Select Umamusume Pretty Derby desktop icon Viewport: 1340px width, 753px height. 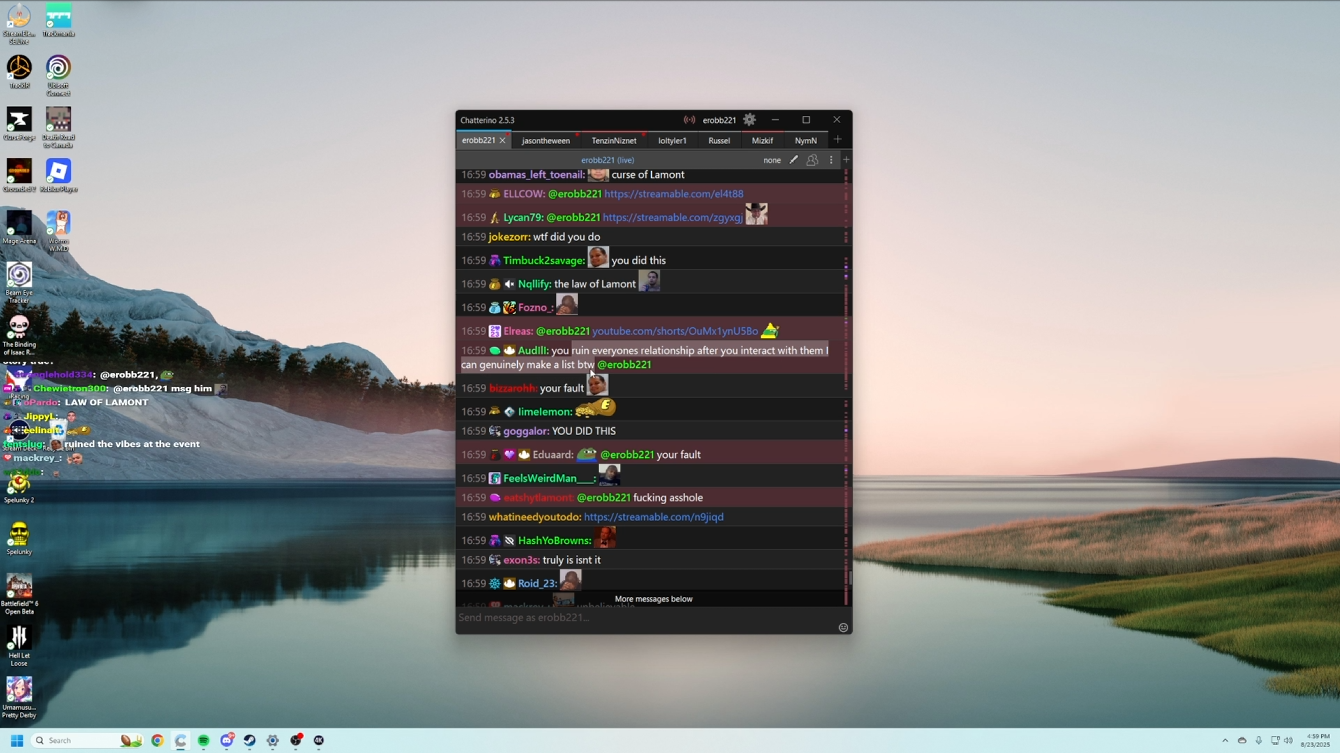19,698
